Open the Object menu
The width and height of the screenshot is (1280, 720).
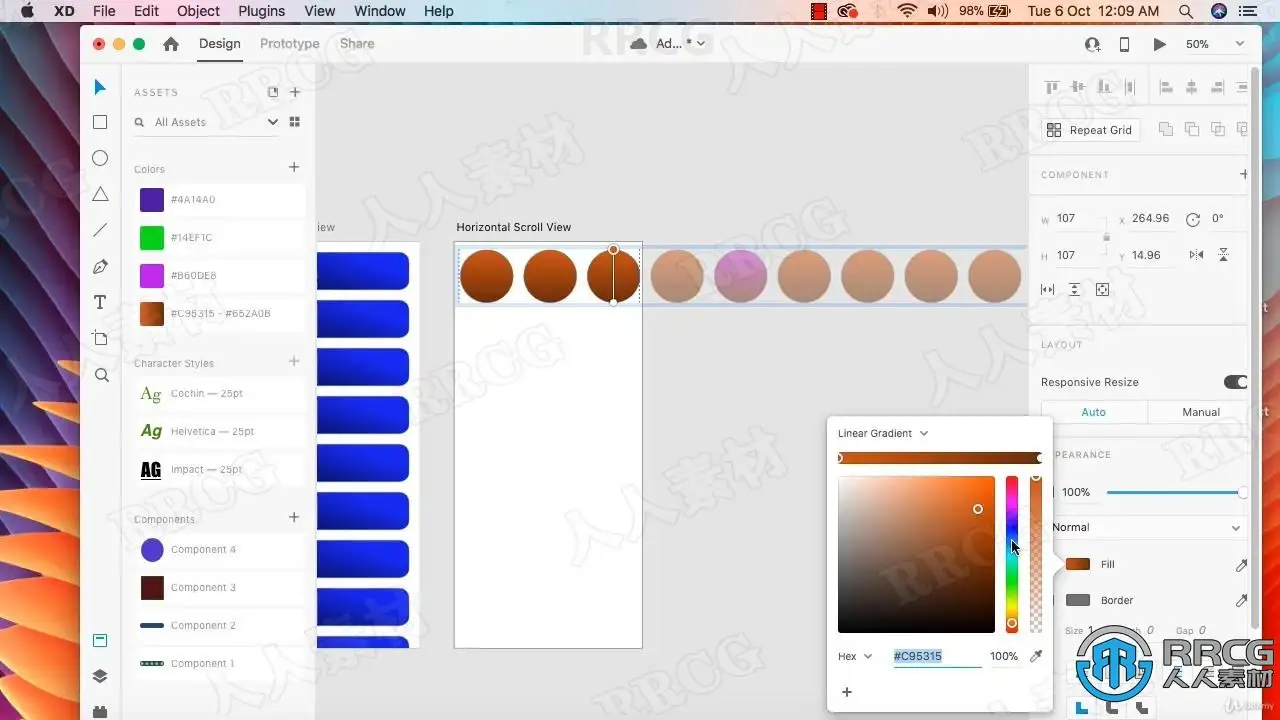(x=198, y=11)
